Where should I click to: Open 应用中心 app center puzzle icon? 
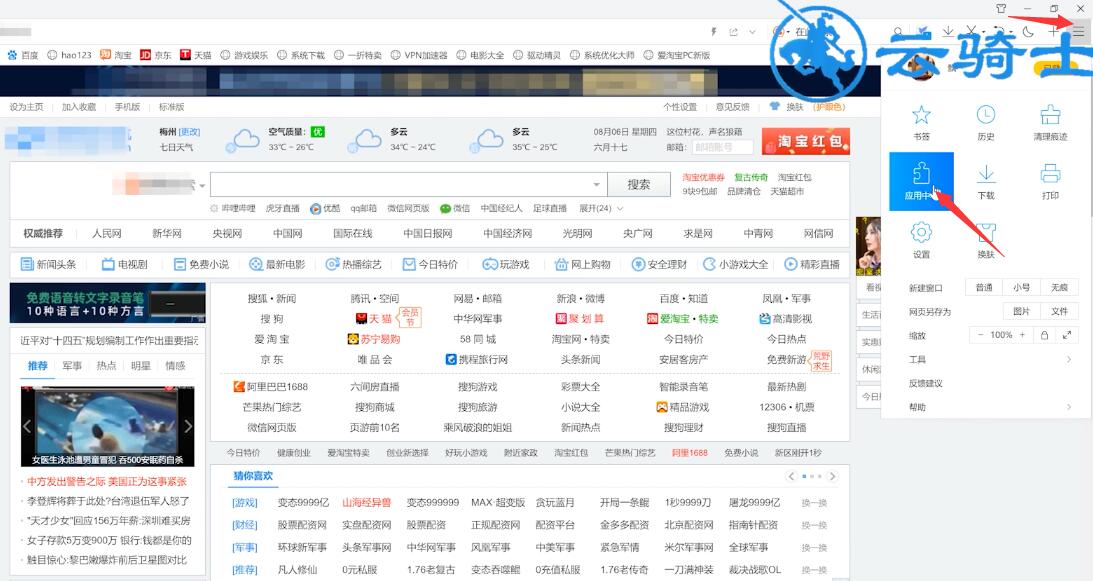tap(922, 181)
